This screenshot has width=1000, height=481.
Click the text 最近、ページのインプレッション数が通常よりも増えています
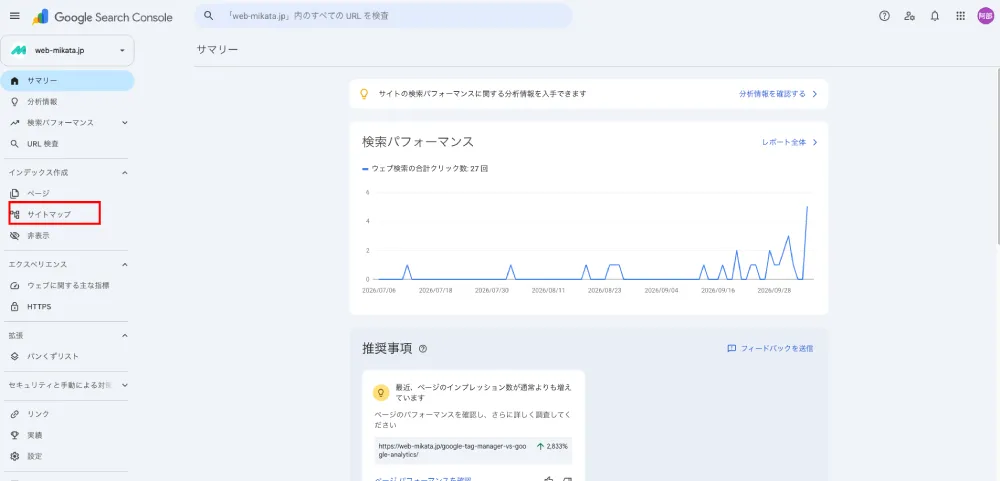[483, 392]
